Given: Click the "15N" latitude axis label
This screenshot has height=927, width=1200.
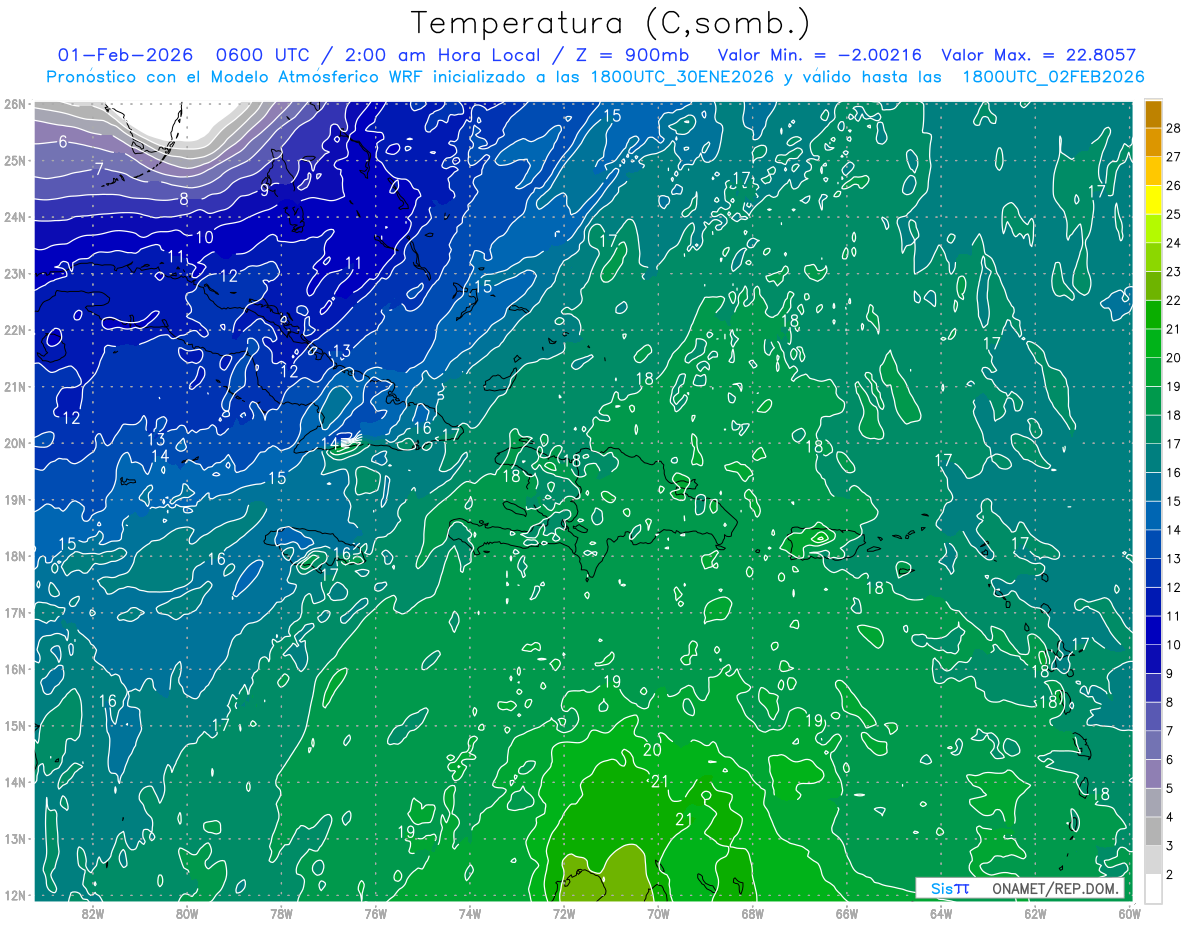Looking at the screenshot, I should (x=14, y=725).
